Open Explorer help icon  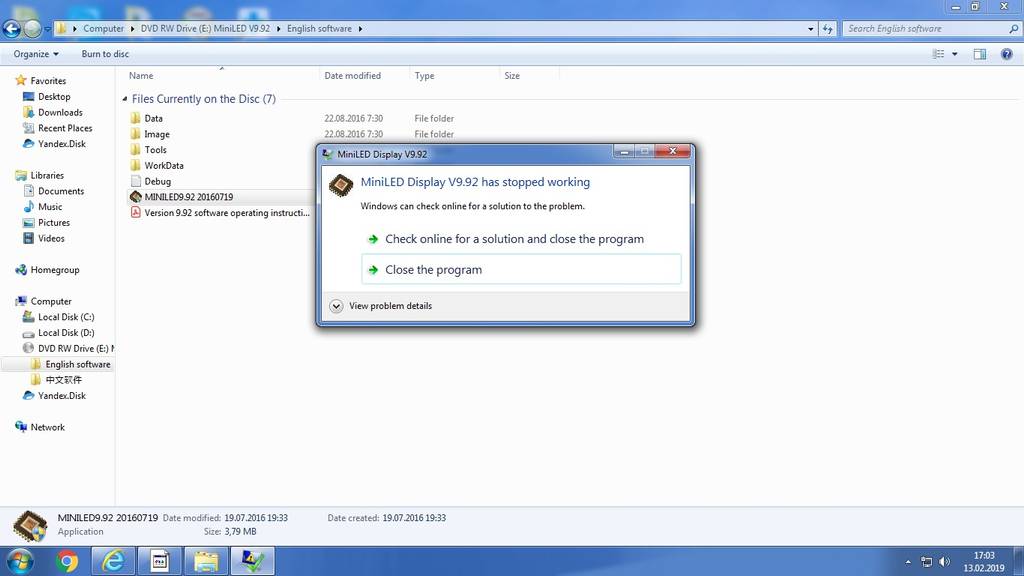click(x=1006, y=54)
